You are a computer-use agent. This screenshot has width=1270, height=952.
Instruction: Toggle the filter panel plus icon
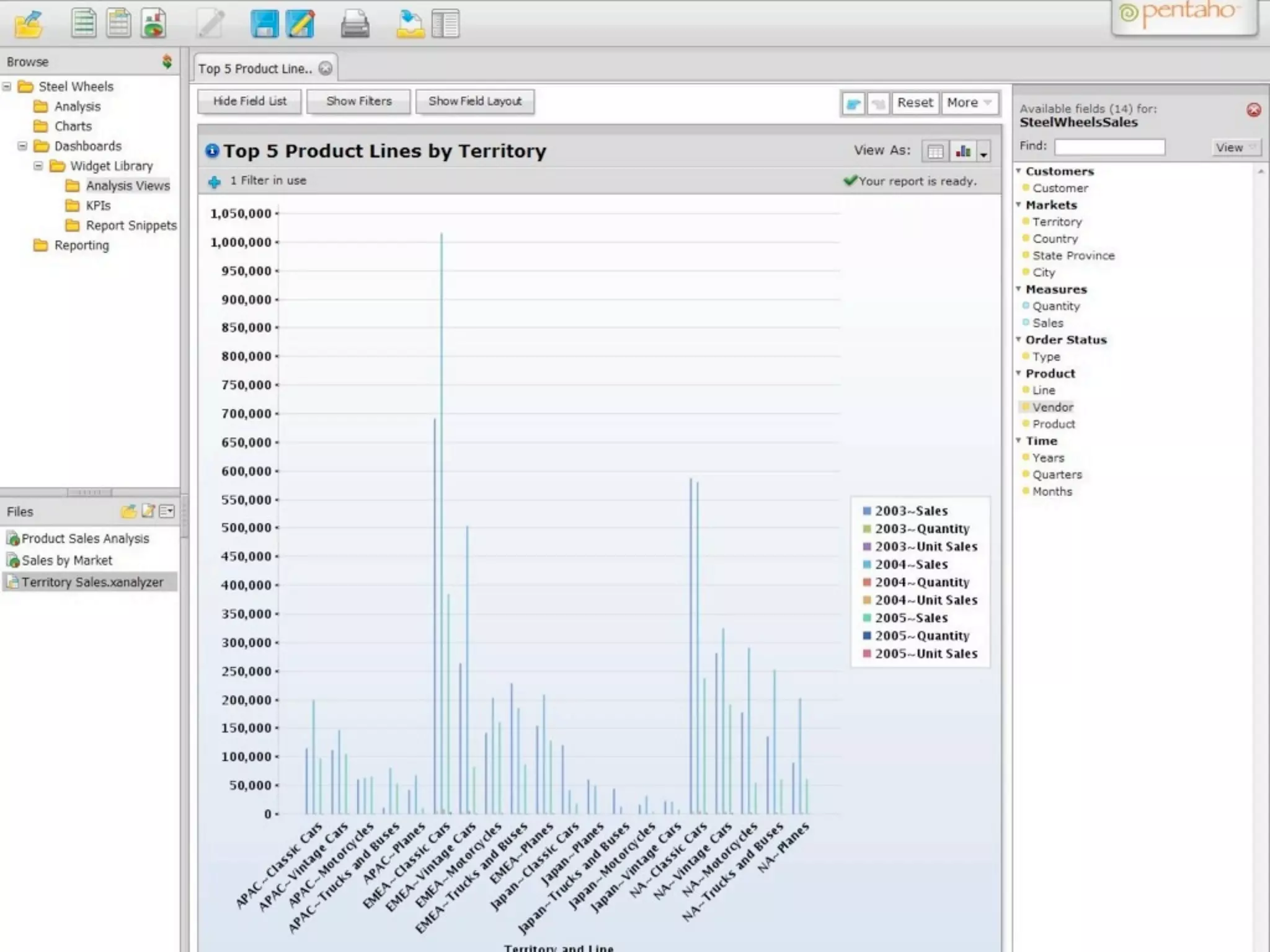point(215,182)
